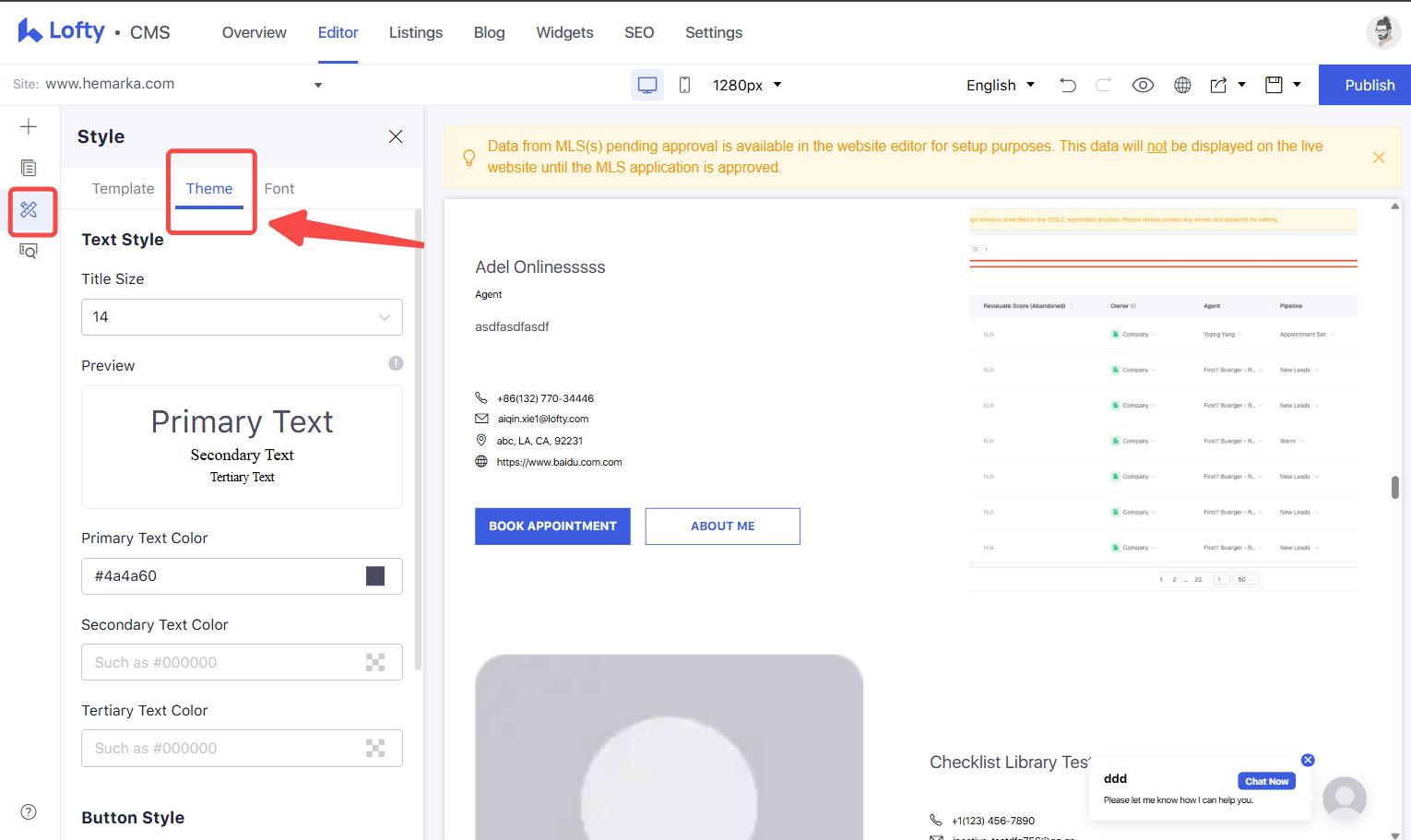Preview site with eye icon
The height and width of the screenshot is (840, 1411).
pos(1143,85)
